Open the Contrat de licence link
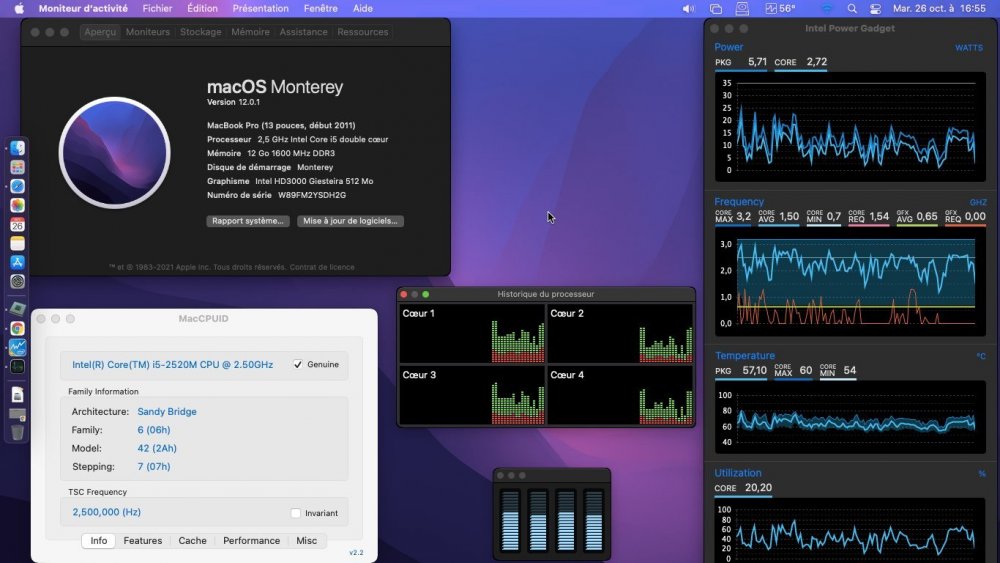The height and width of the screenshot is (563, 1000). coord(322,267)
